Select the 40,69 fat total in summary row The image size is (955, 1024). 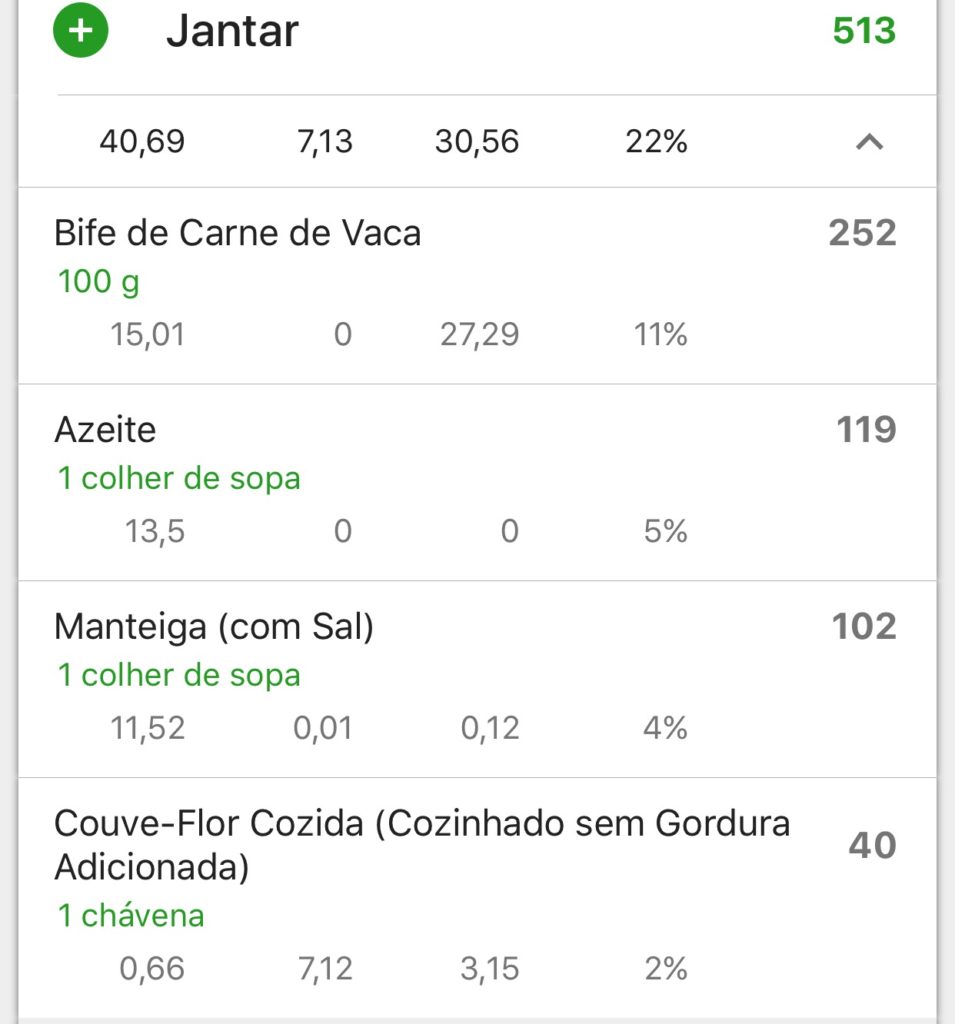[x=142, y=142]
